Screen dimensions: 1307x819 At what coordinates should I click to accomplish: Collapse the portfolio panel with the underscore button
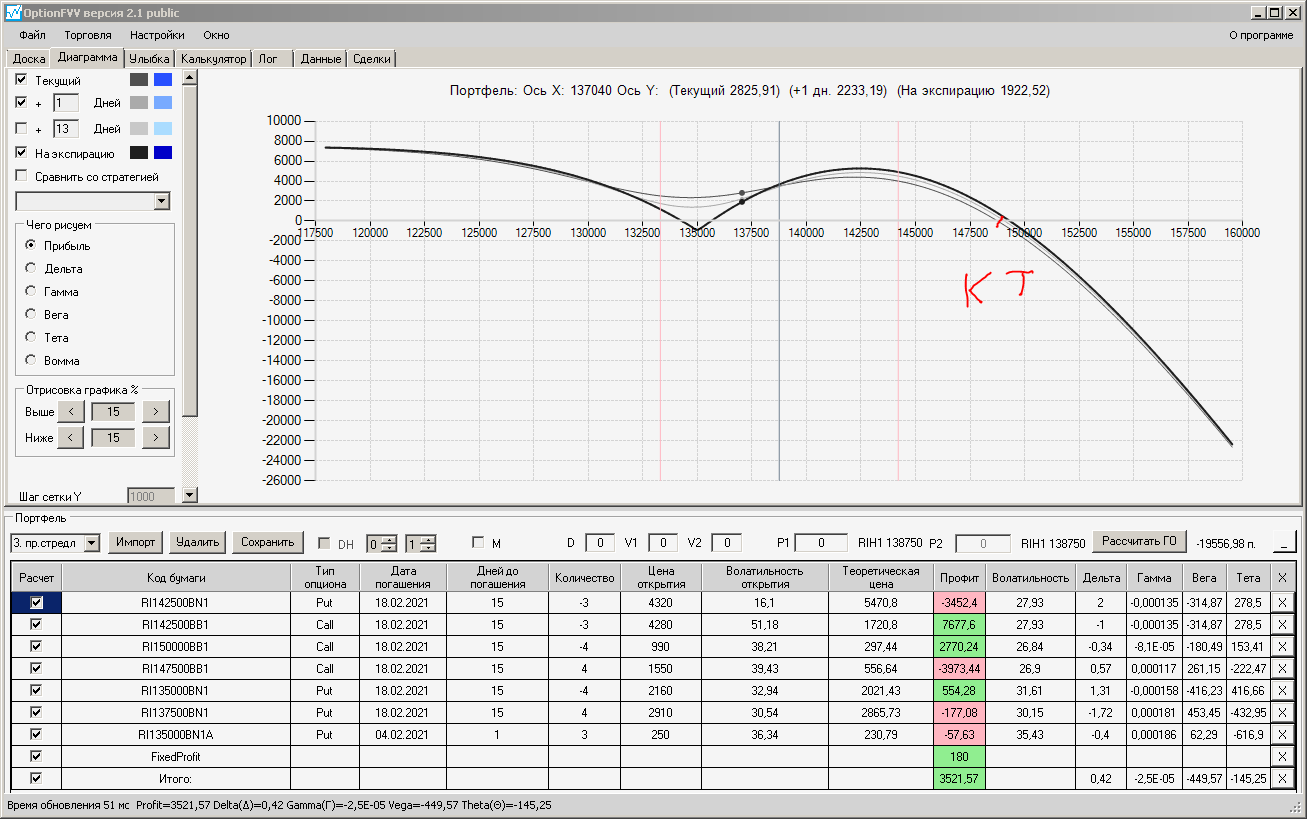point(1284,543)
